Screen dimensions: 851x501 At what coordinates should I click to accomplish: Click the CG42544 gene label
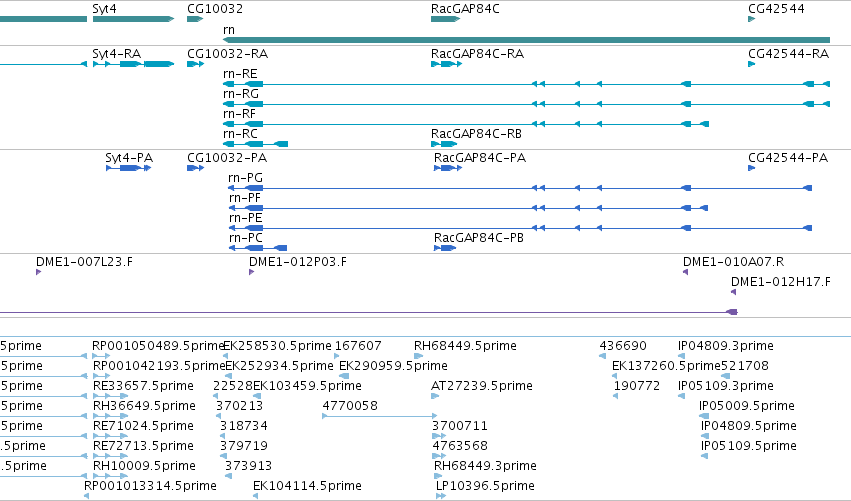(x=776, y=9)
